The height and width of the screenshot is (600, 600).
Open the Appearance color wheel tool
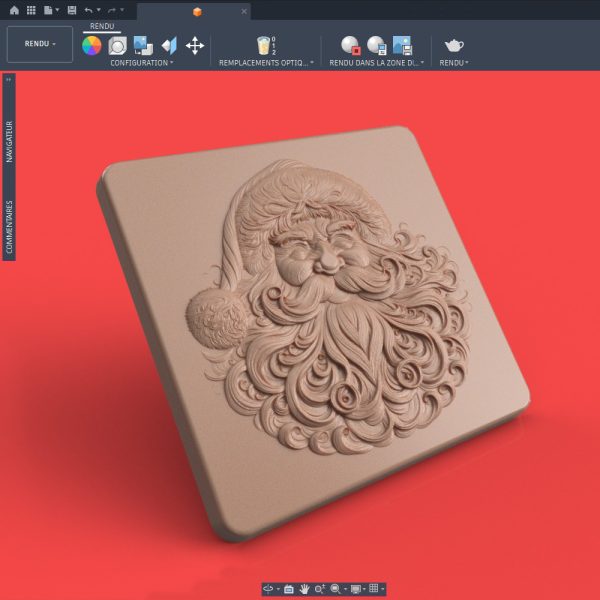[92, 46]
